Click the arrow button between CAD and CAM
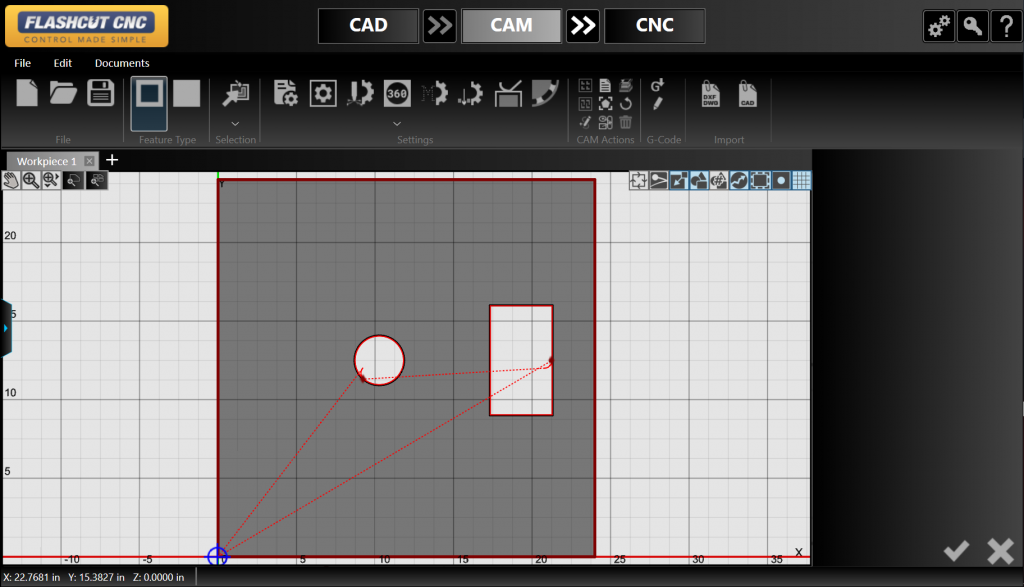The image size is (1024, 587). [440, 25]
